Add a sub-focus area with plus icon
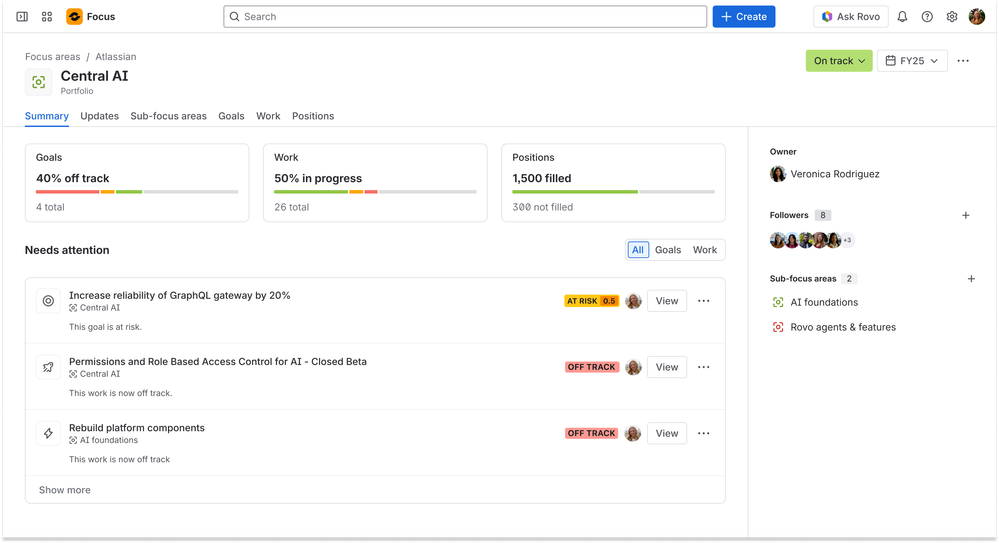Viewport: 999px width, 543px height. pos(971,279)
